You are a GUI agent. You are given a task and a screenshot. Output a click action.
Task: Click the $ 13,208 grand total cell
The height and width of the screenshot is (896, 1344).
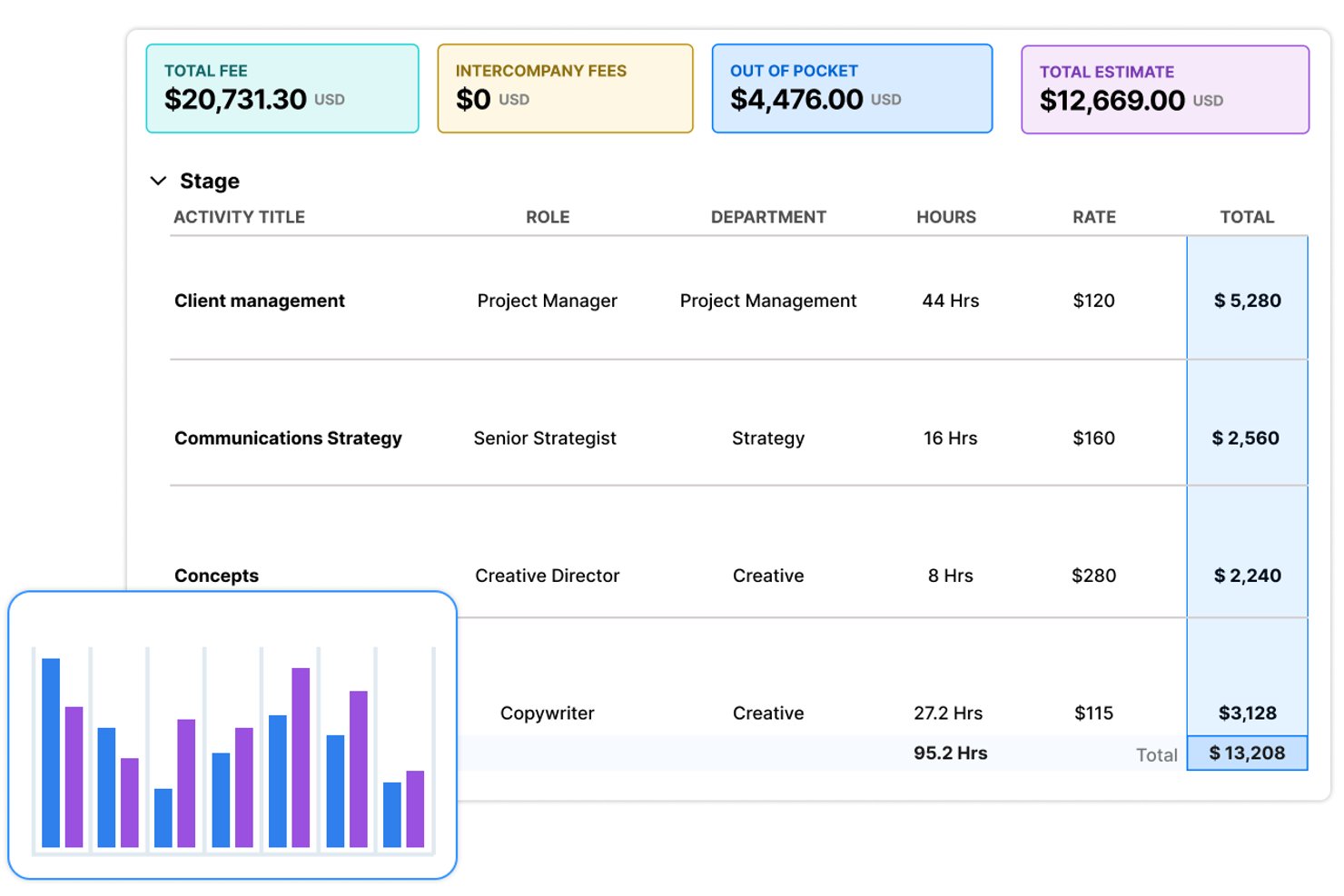tap(1248, 753)
